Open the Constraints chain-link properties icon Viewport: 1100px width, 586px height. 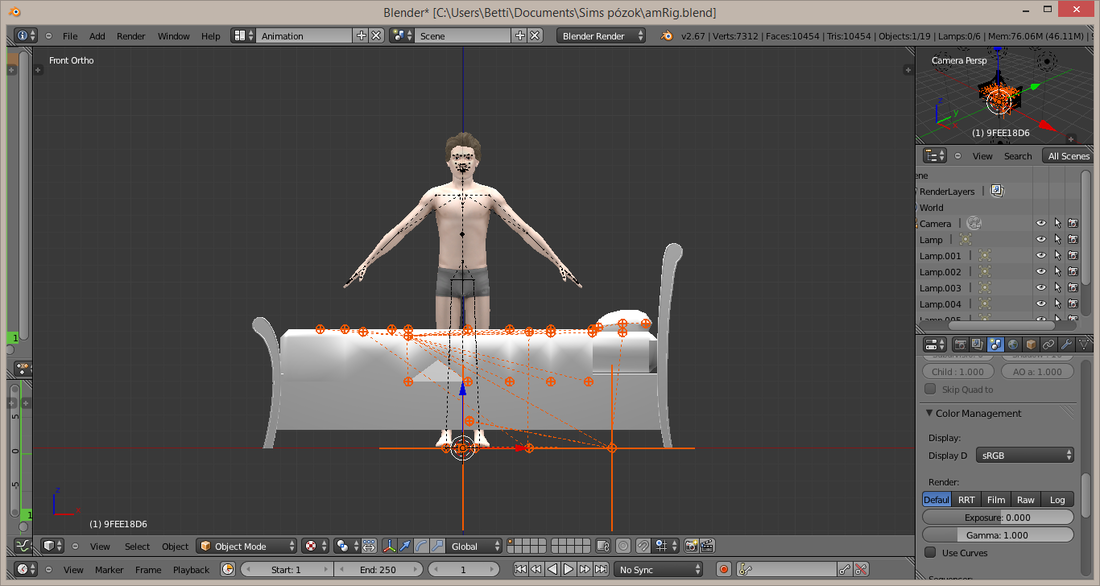click(1048, 345)
